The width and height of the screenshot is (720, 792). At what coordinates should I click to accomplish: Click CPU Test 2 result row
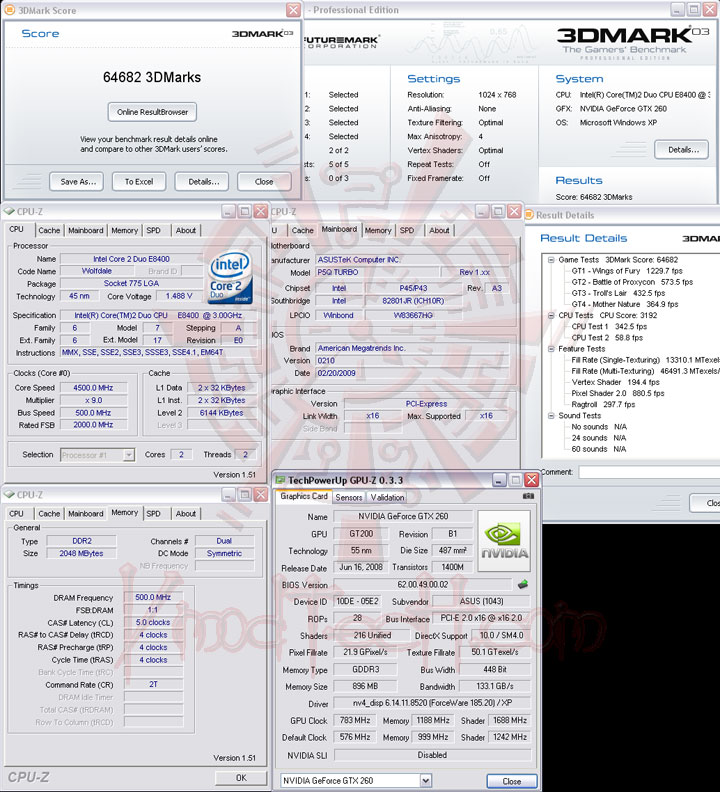pyautogui.click(x=607, y=337)
